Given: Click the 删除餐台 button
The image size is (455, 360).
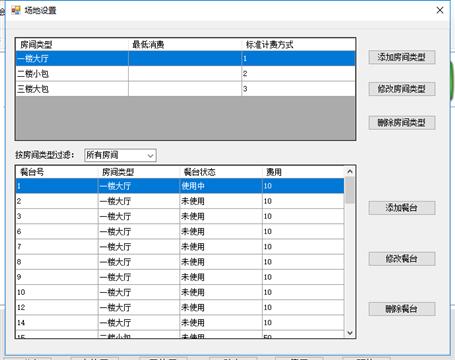Looking at the screenshot, I should click(402, 309).
